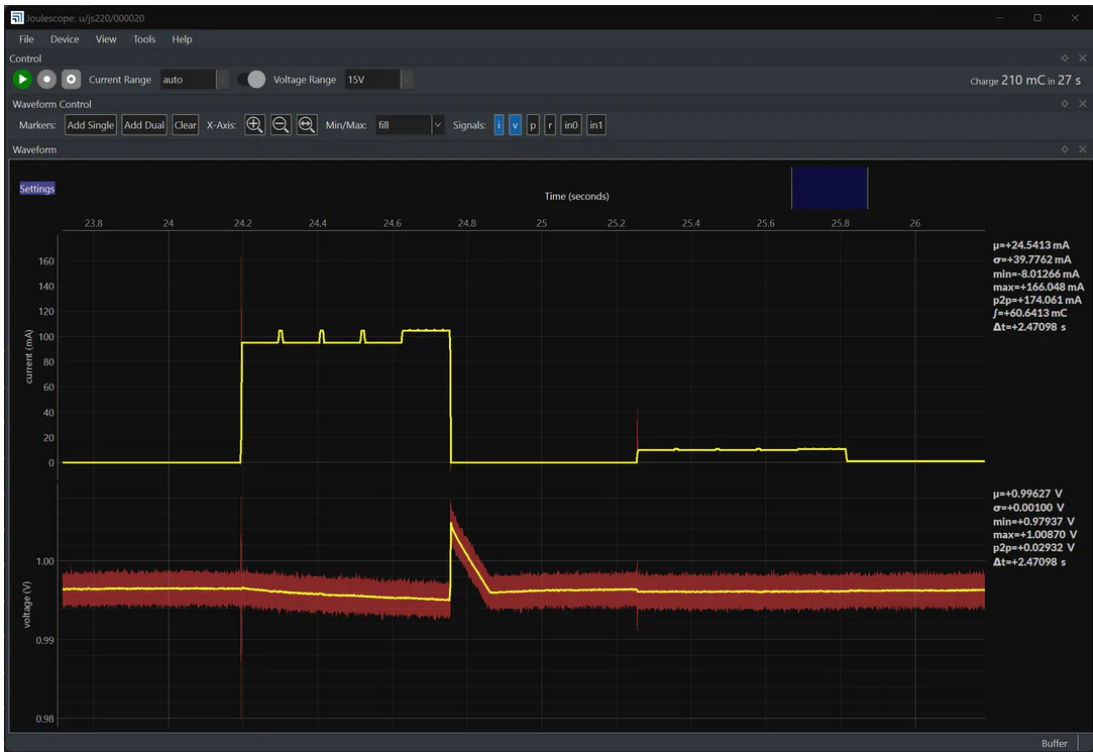Image resolution: width=1093 pixels, height=755 pixels.
Task: Click the 'max=+1.00870 V' statistic
Action: pos(1034,535)
